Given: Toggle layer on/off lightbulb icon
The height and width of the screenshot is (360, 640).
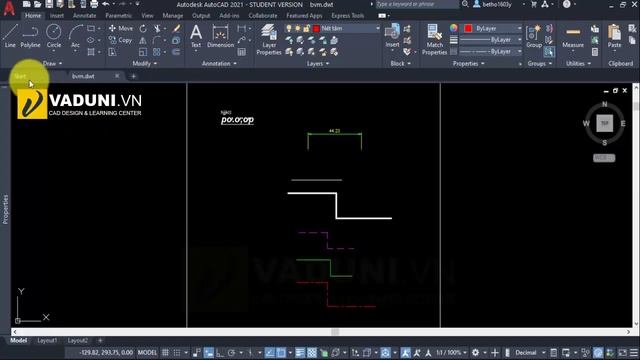Looking at the screenshot, I should coord(289,28).
